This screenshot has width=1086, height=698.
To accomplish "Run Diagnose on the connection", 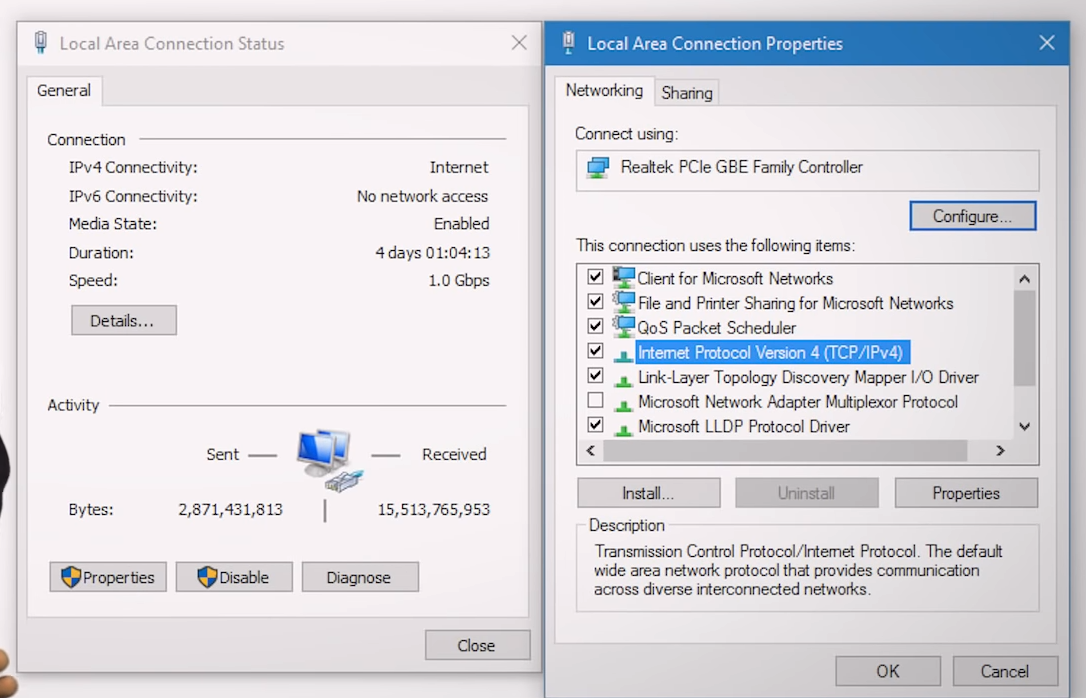I will pos(360,577).
